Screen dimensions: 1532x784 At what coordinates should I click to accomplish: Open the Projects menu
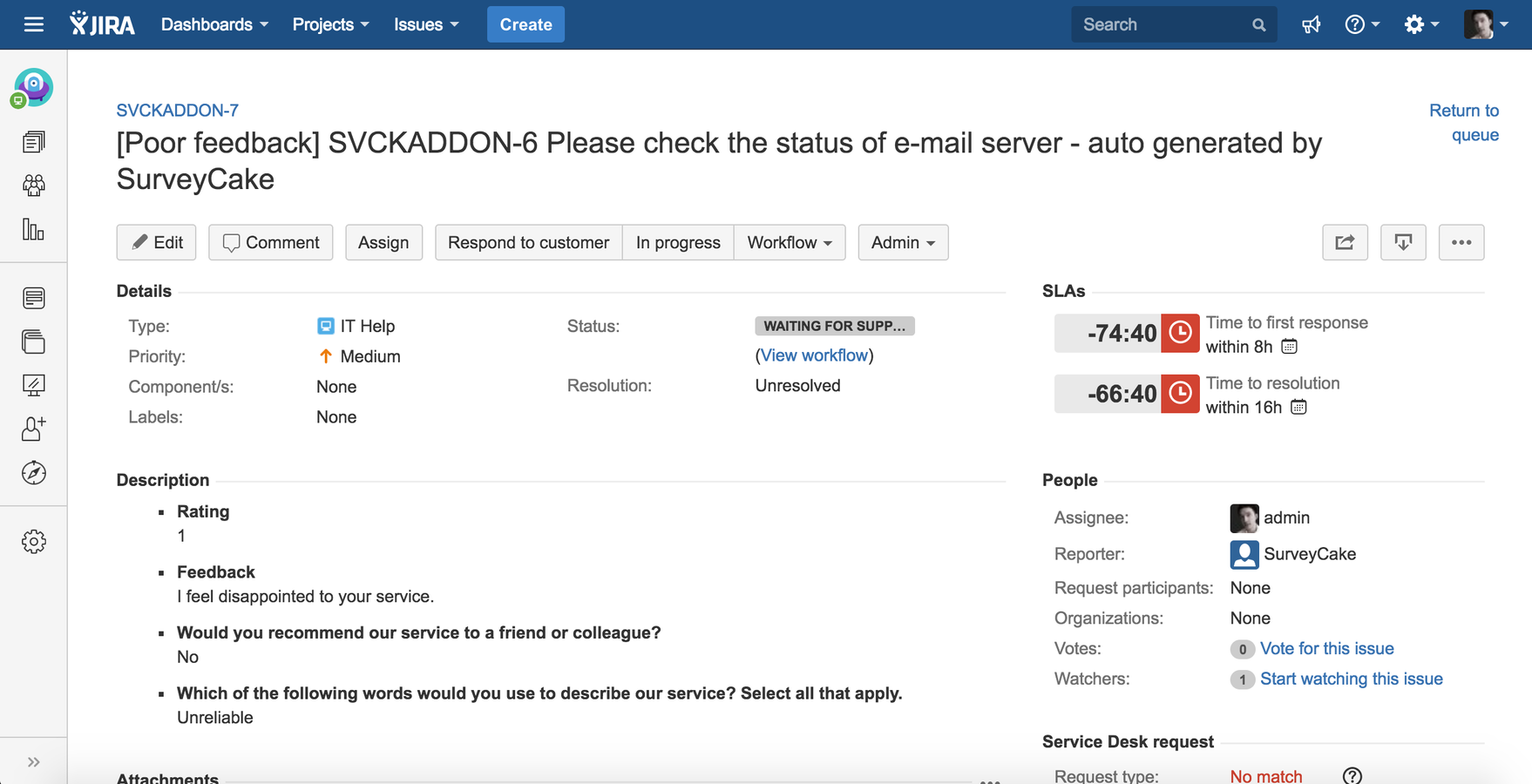pyautogui.click(x=330, y=24)
